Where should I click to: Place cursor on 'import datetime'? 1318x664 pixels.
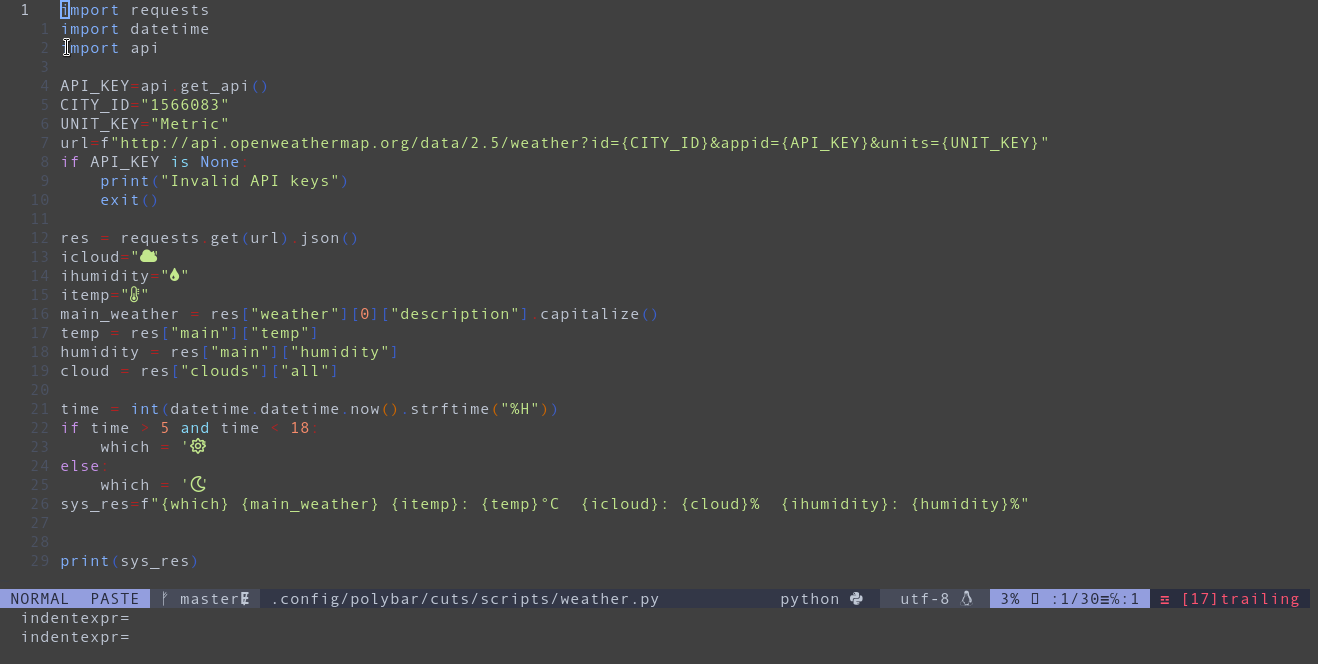[135, 29]
